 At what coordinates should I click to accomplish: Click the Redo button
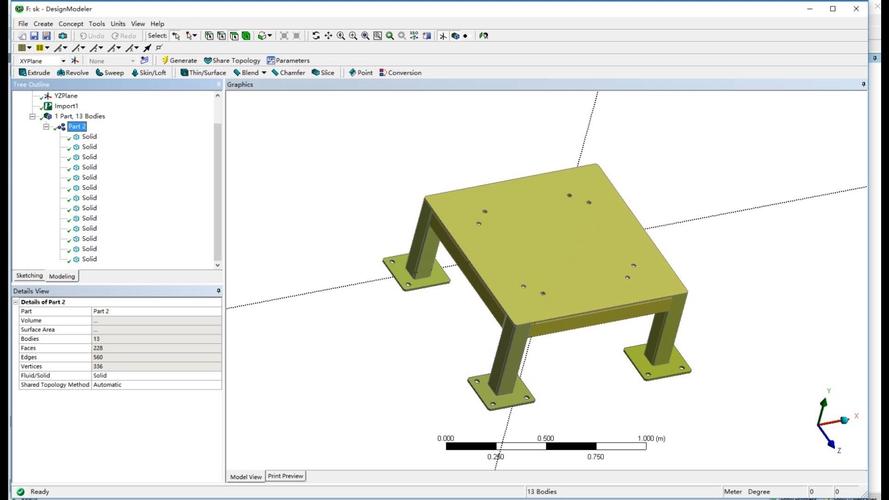(124, 36)
